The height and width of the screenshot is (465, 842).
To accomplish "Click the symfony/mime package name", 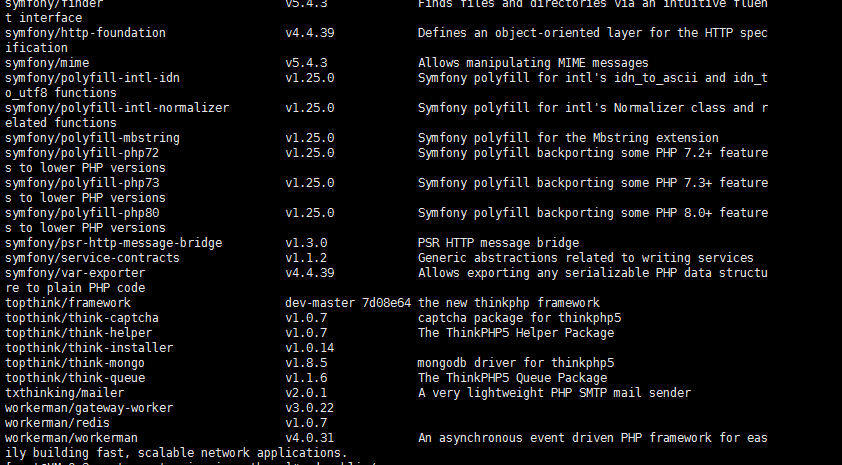I will pyautogui.click(x=47, y=63).
